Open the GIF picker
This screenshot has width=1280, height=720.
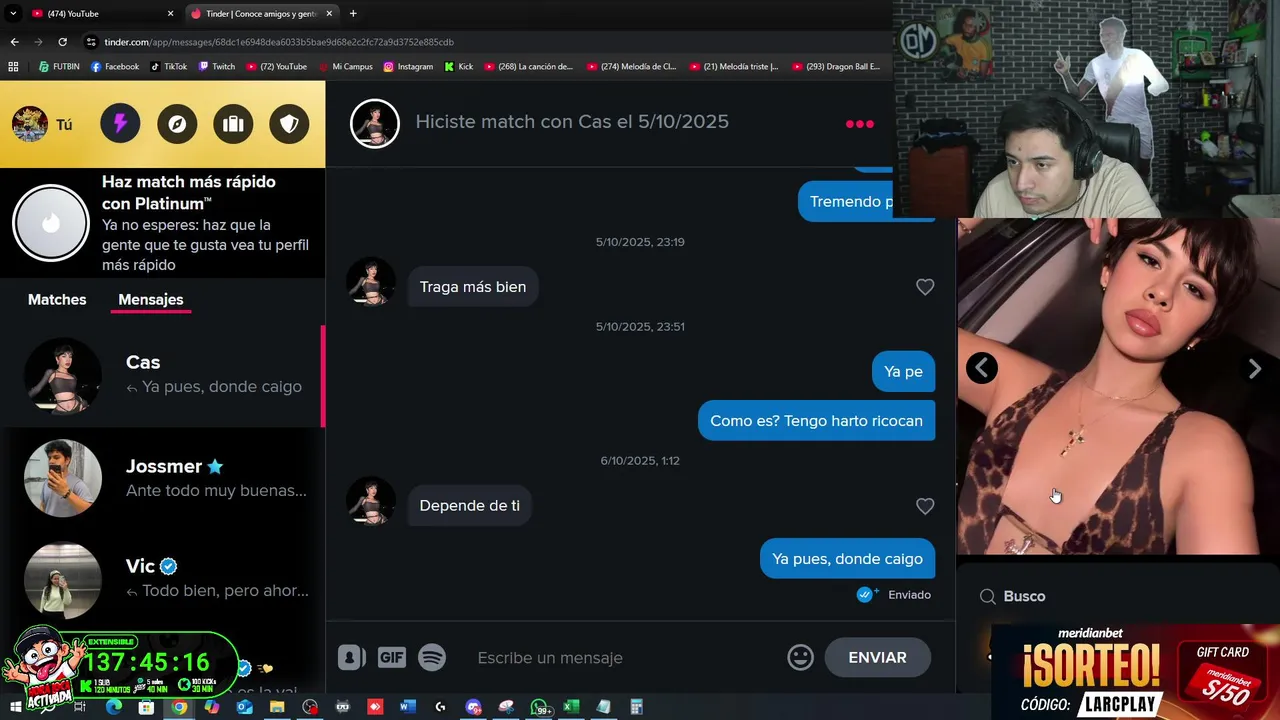[x=391, y=657]
